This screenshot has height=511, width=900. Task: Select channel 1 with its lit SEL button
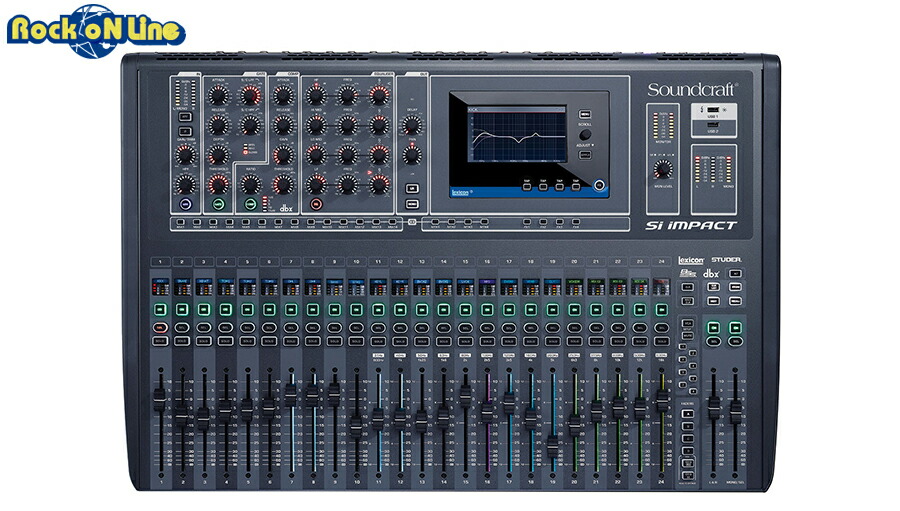tap(160, 328)
